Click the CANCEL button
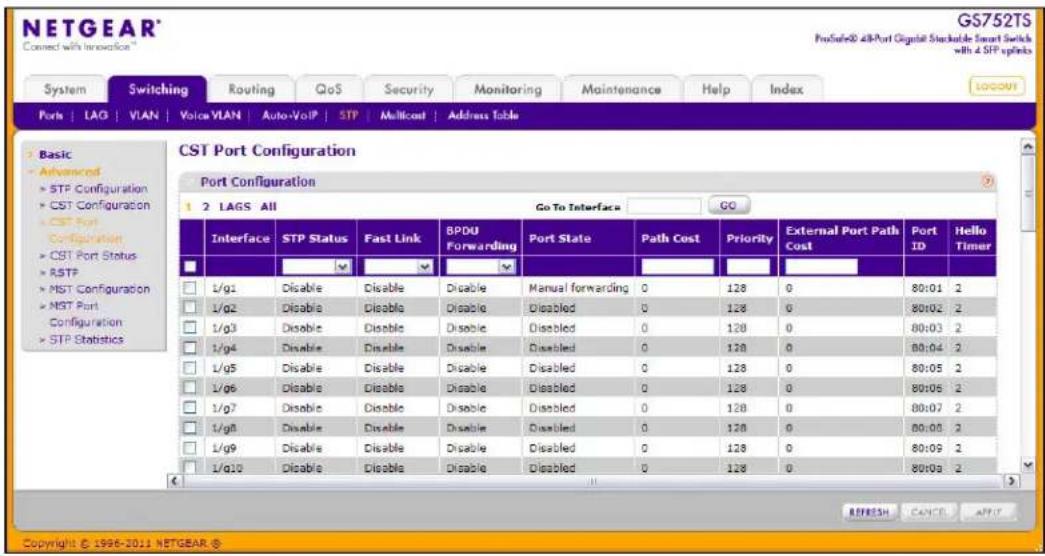This screenshot has width=1045, height=556. 928,511
